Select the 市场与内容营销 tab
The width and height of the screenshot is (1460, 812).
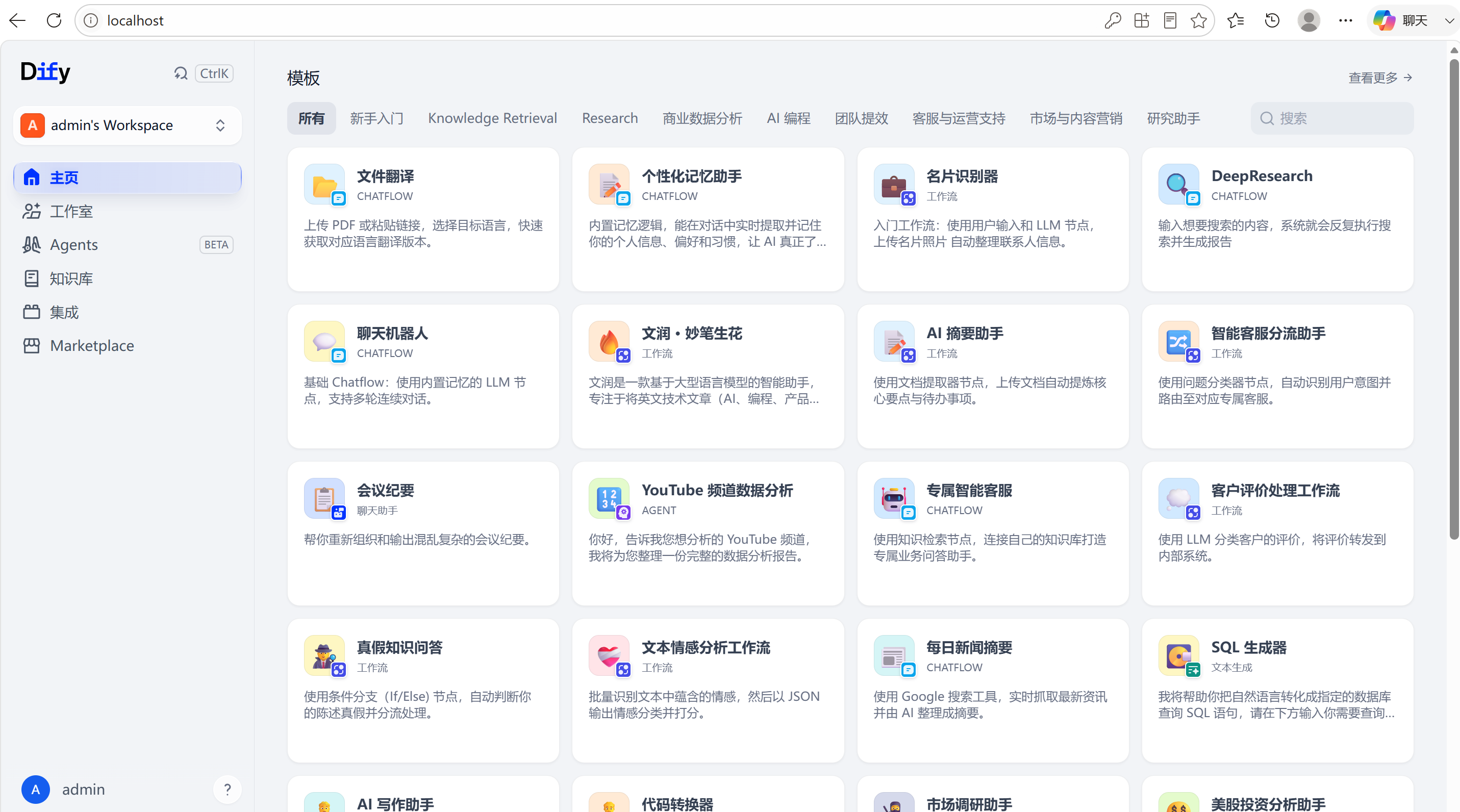1076,118
